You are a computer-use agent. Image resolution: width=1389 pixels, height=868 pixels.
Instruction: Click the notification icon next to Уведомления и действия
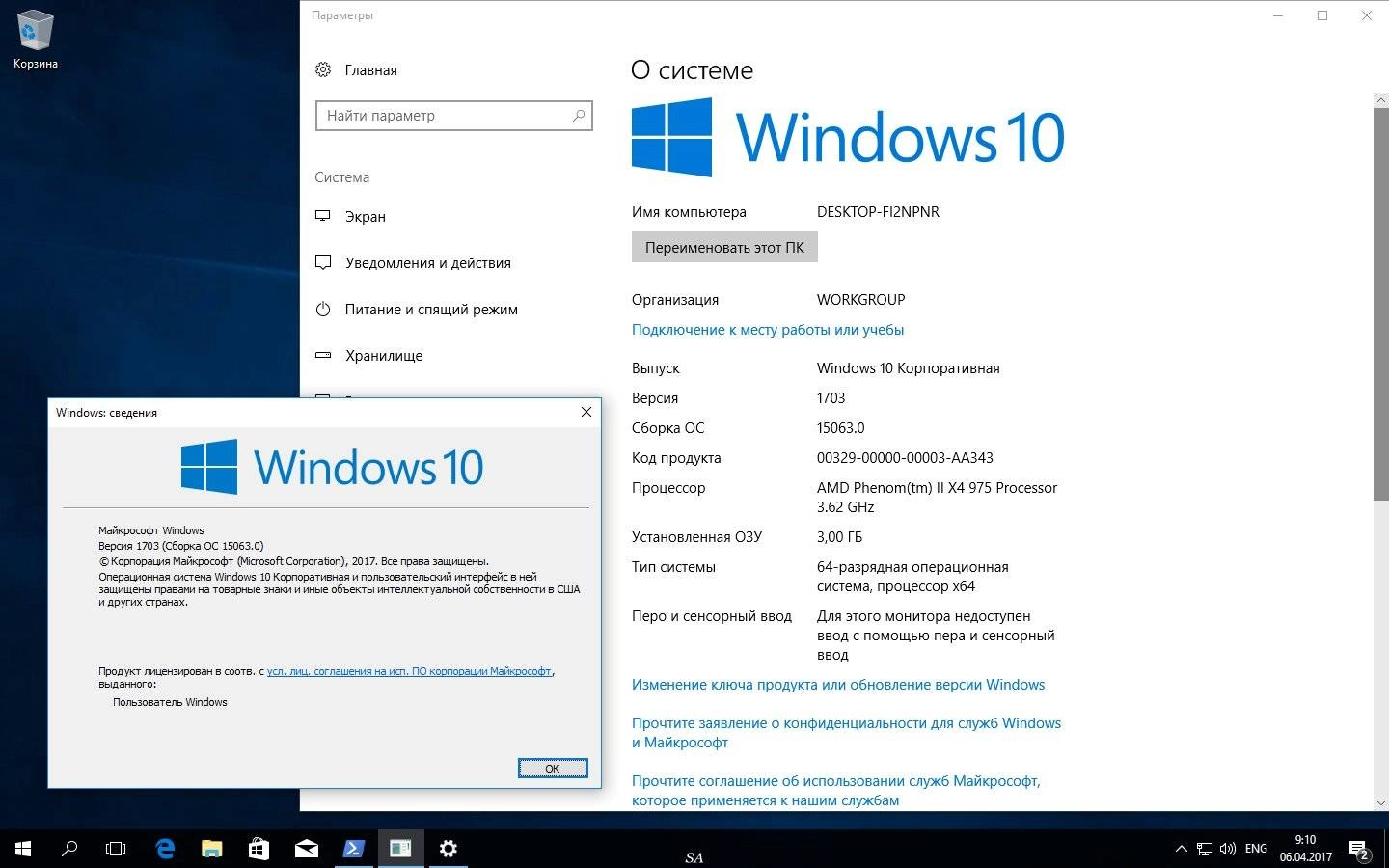tap(323, 262)
